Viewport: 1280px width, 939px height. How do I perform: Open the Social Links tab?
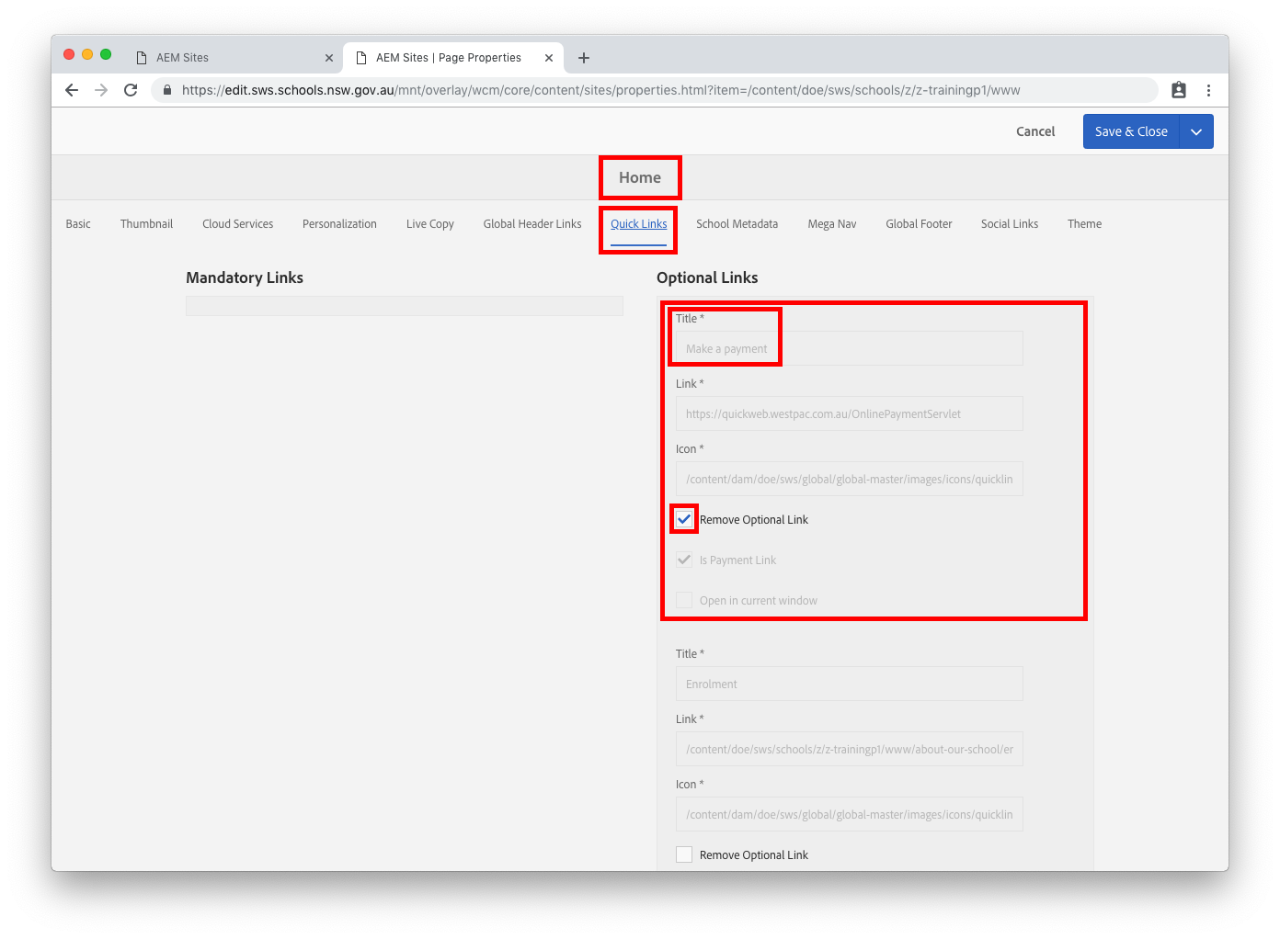1010,224
